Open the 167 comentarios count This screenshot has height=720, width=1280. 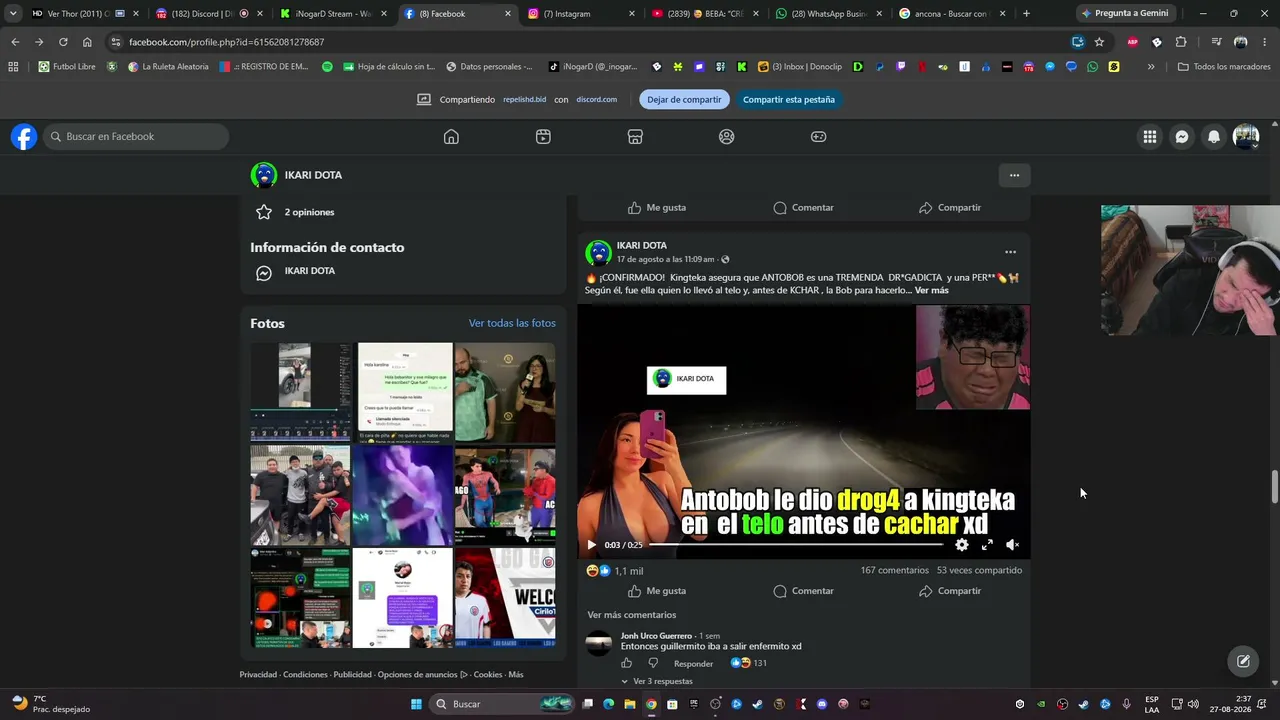(x=895, y=570)
